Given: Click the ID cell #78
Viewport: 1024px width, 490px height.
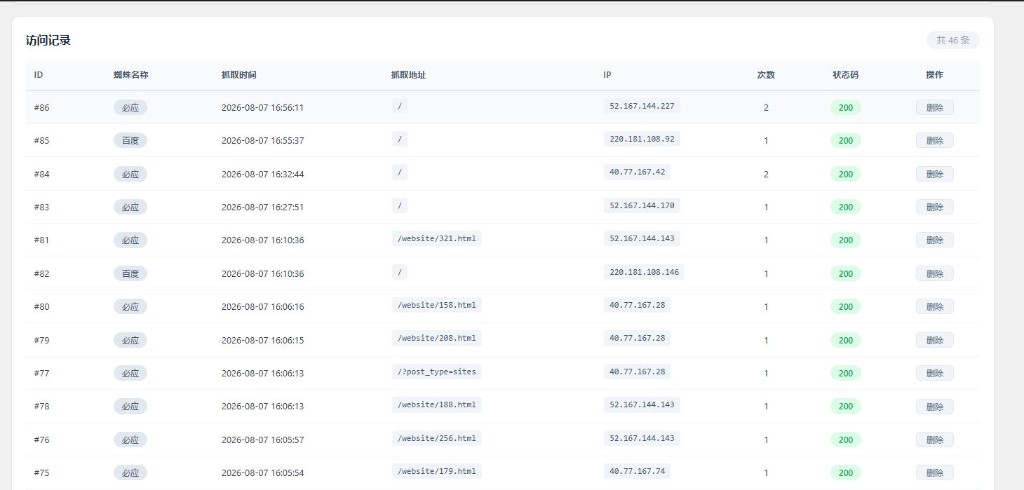Looking at the screenshot, I should tap(41, 406).
